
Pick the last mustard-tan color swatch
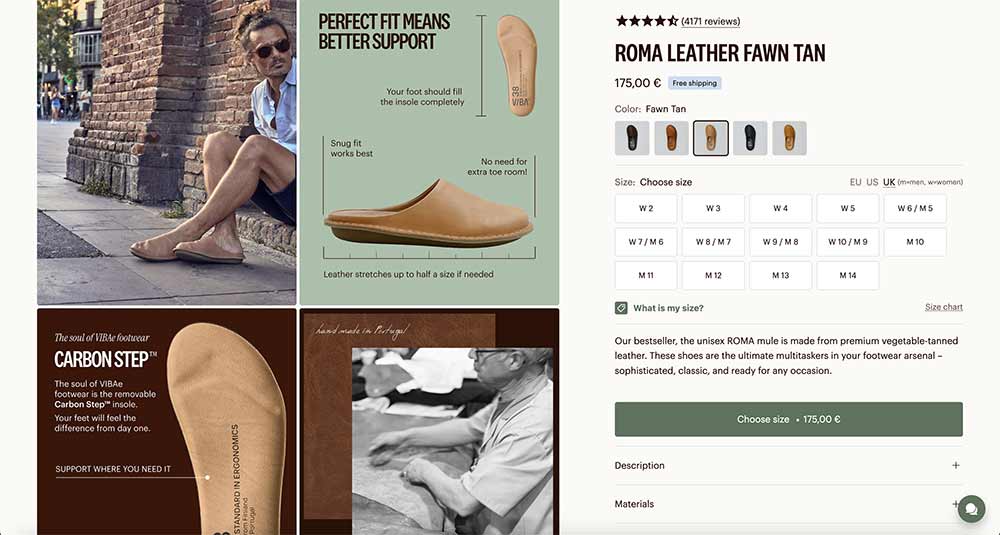tap(789, 138)
